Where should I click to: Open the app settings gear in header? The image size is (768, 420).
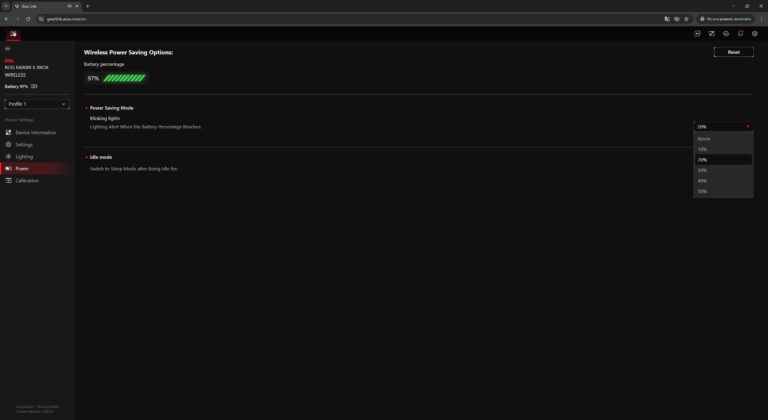[755, 34]
